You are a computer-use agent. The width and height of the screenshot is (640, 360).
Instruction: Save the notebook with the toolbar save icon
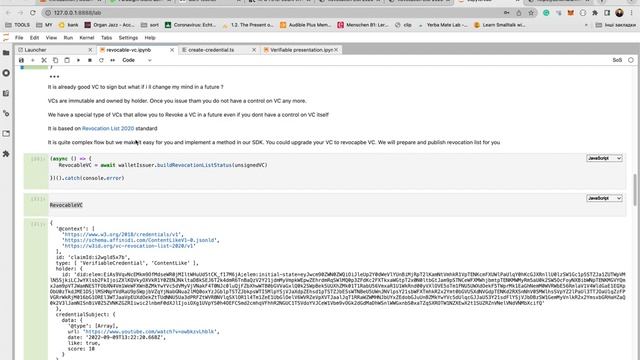coord(21,60)
